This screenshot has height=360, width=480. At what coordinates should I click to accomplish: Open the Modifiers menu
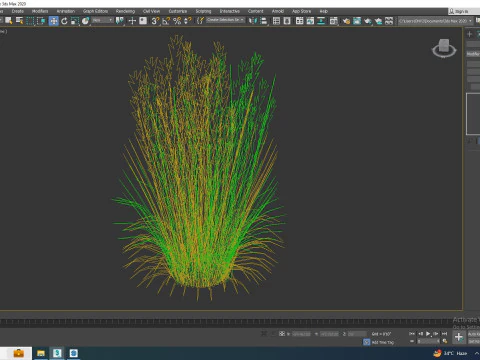[40, 11]
